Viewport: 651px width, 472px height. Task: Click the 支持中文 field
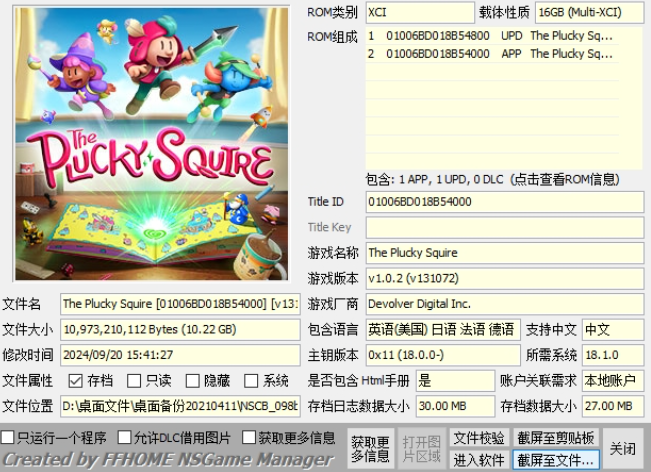613,330
